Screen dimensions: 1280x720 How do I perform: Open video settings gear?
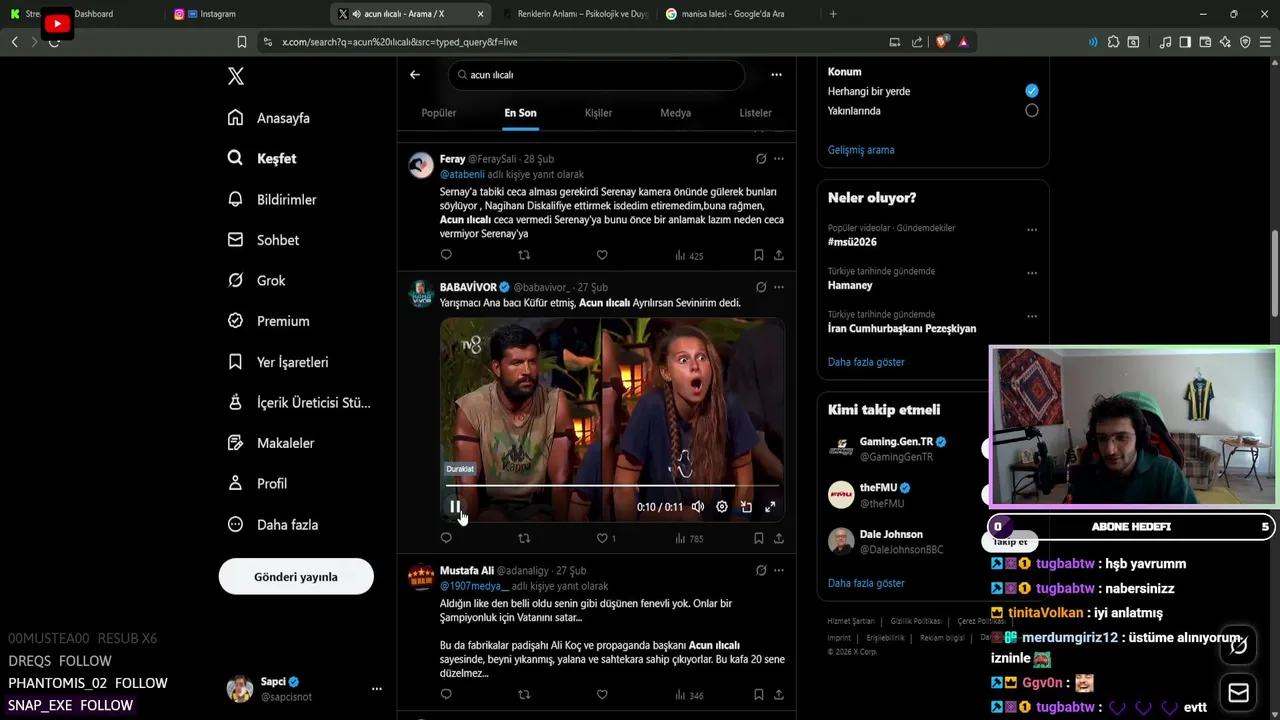point(722,507)
